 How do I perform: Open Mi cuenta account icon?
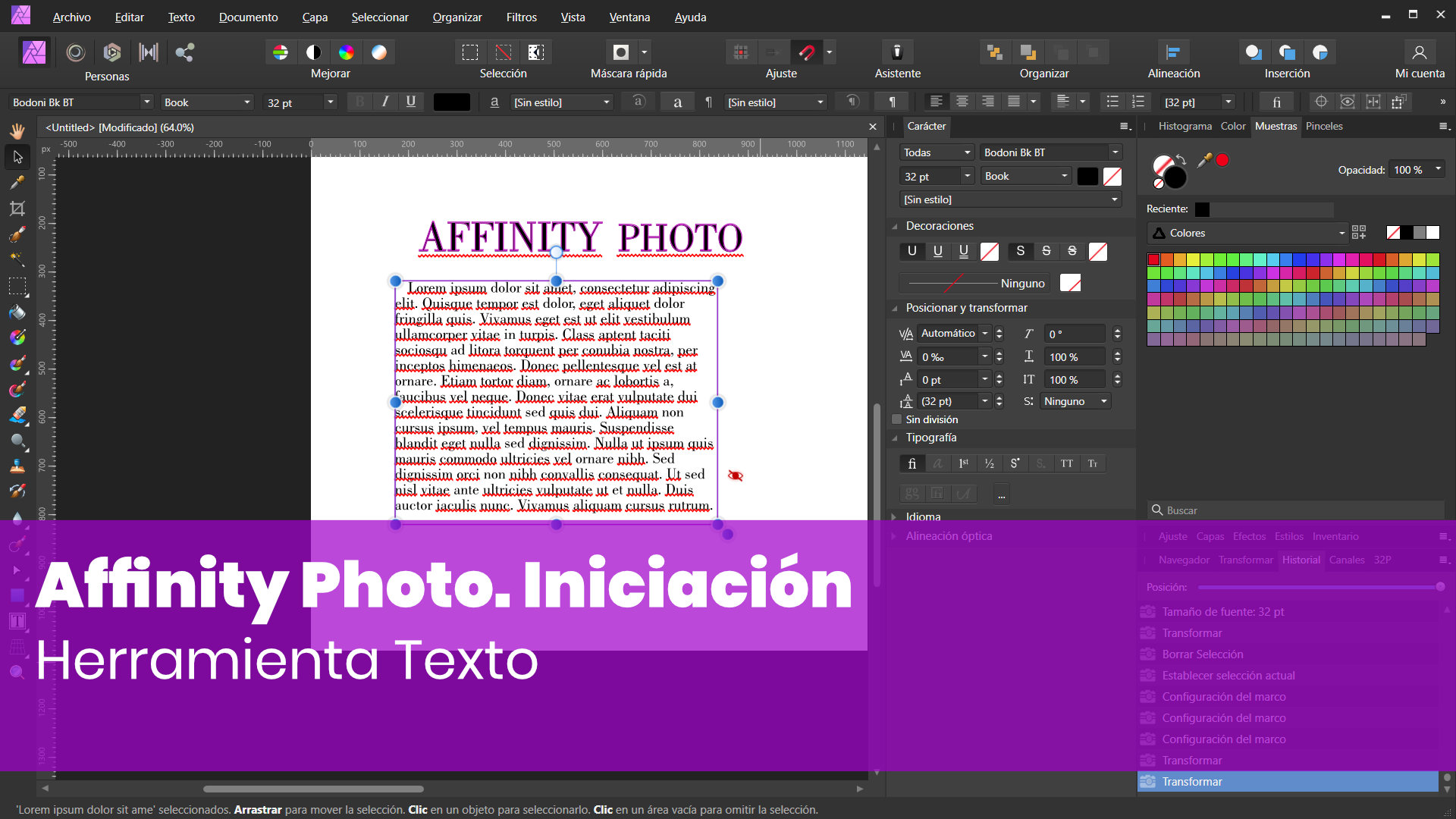[1420, 52]
